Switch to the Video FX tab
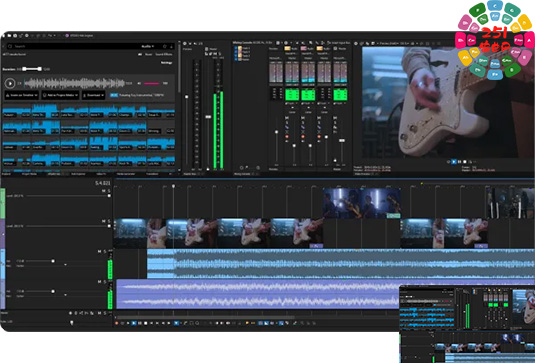The height and width of the screenshot is (363, 535). tap(101, 174)
